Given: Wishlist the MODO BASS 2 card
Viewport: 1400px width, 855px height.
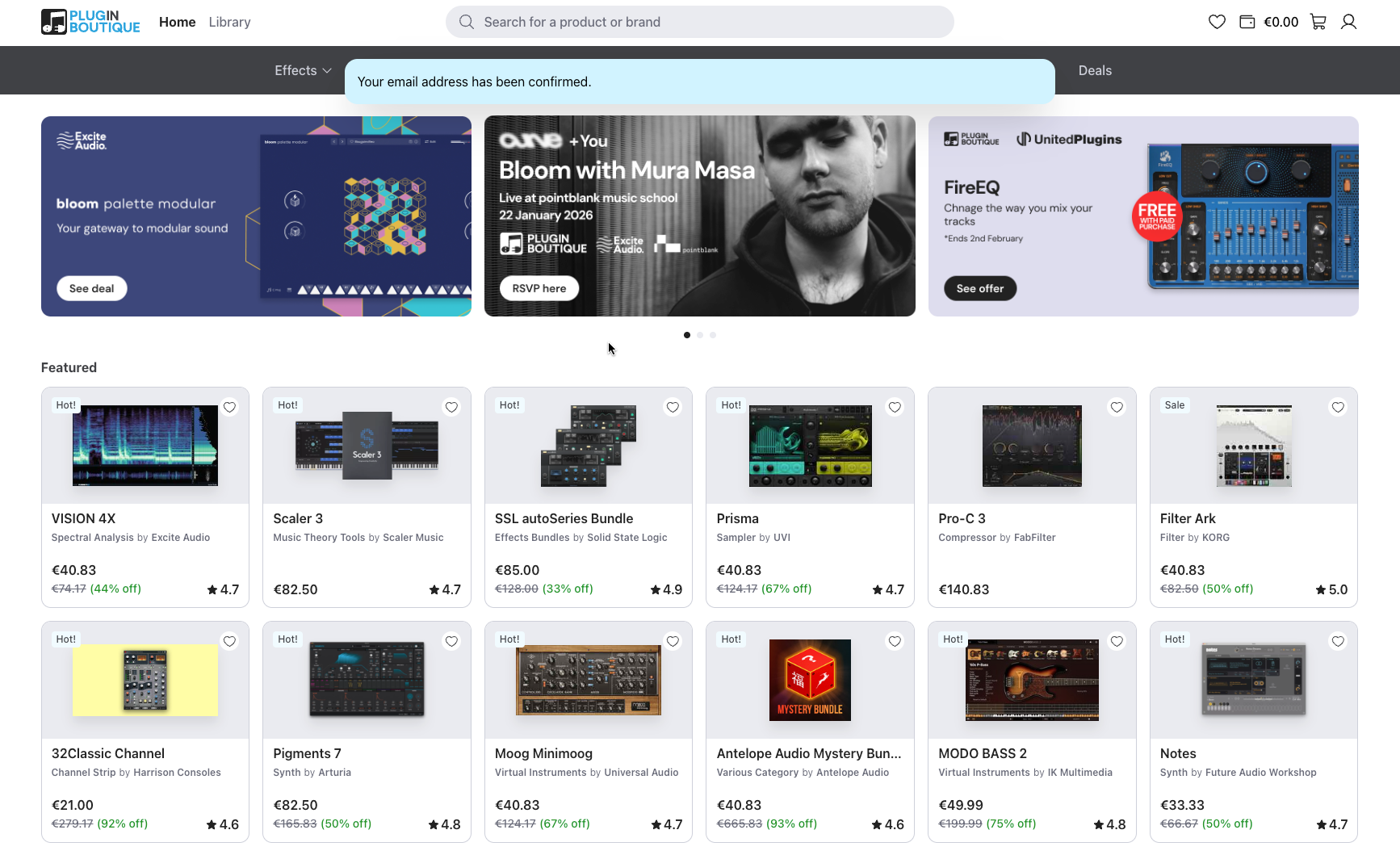Looking at the screenshot, I should (x=1117, y=641).
